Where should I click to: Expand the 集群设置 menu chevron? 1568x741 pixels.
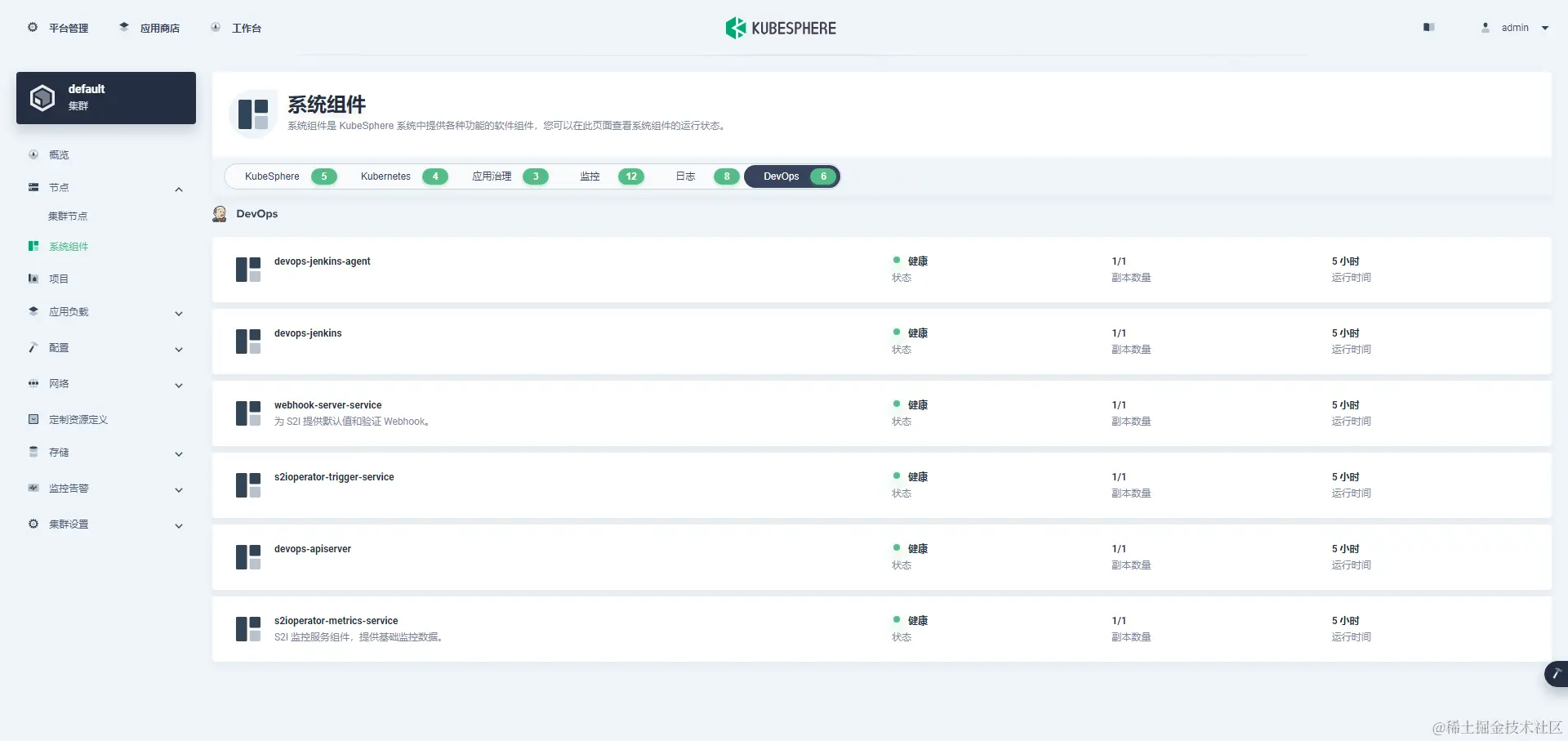179,526
